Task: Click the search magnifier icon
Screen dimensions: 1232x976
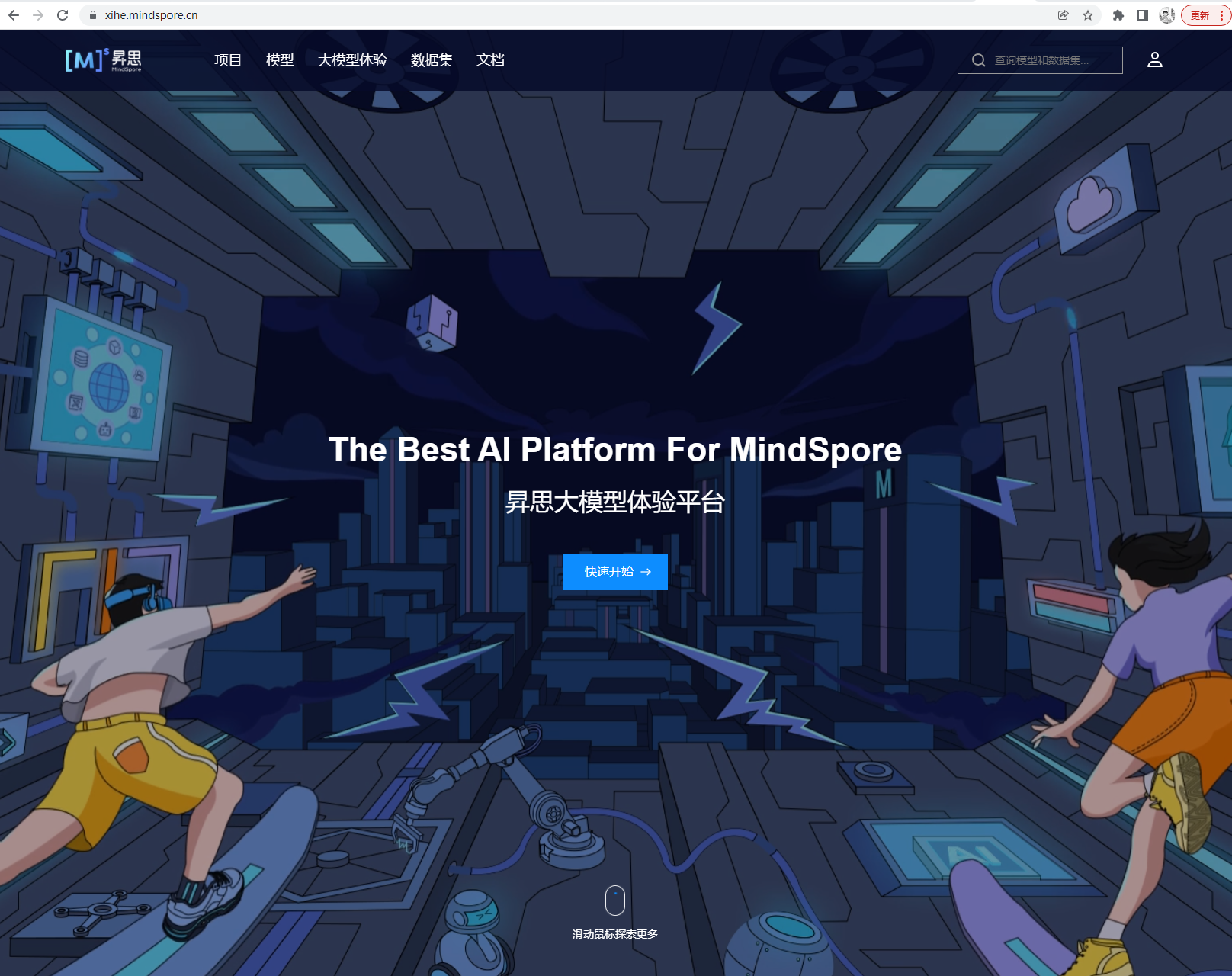Action: click(x=978, y=60)
